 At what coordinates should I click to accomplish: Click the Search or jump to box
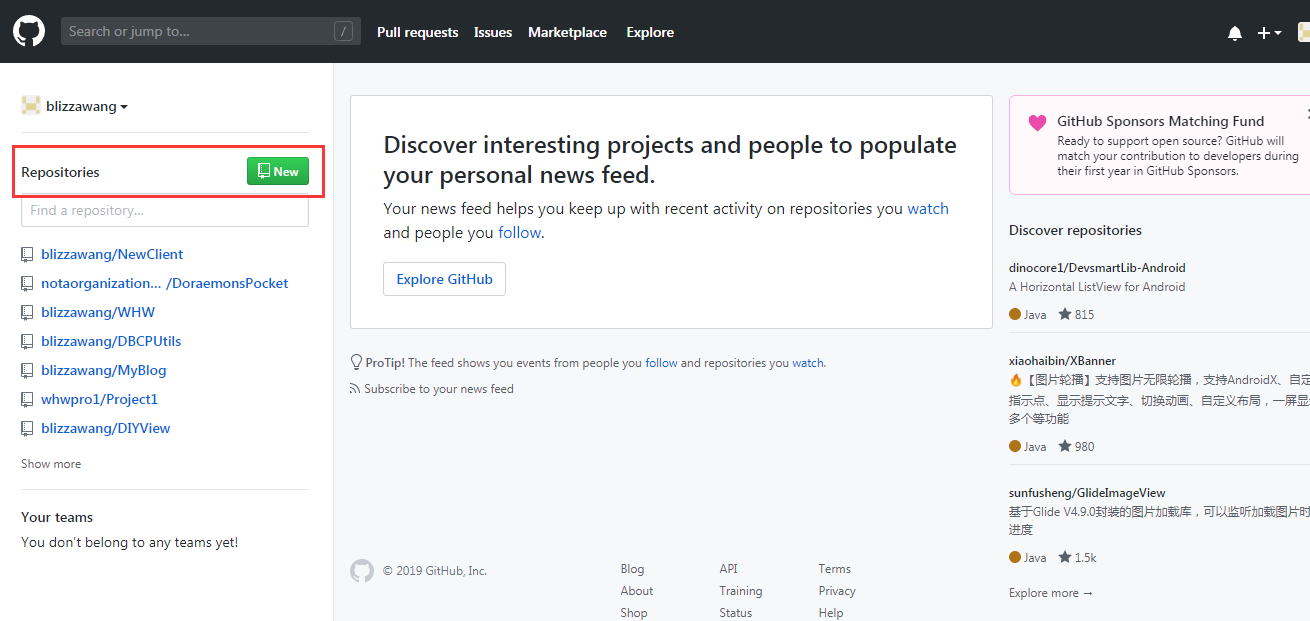coord(211,31)
